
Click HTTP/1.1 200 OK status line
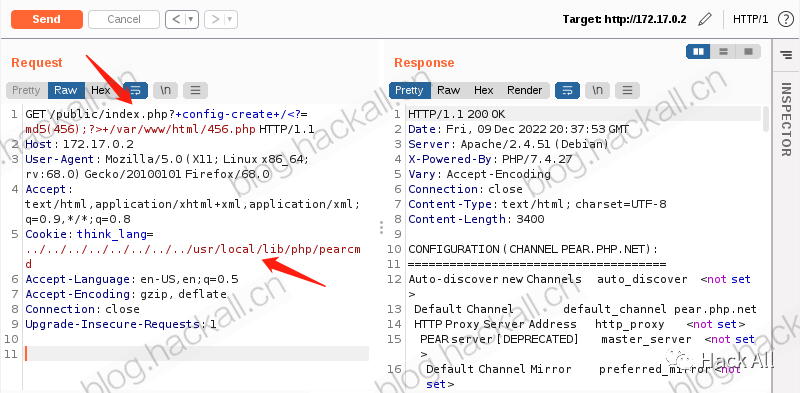[457, 114]
